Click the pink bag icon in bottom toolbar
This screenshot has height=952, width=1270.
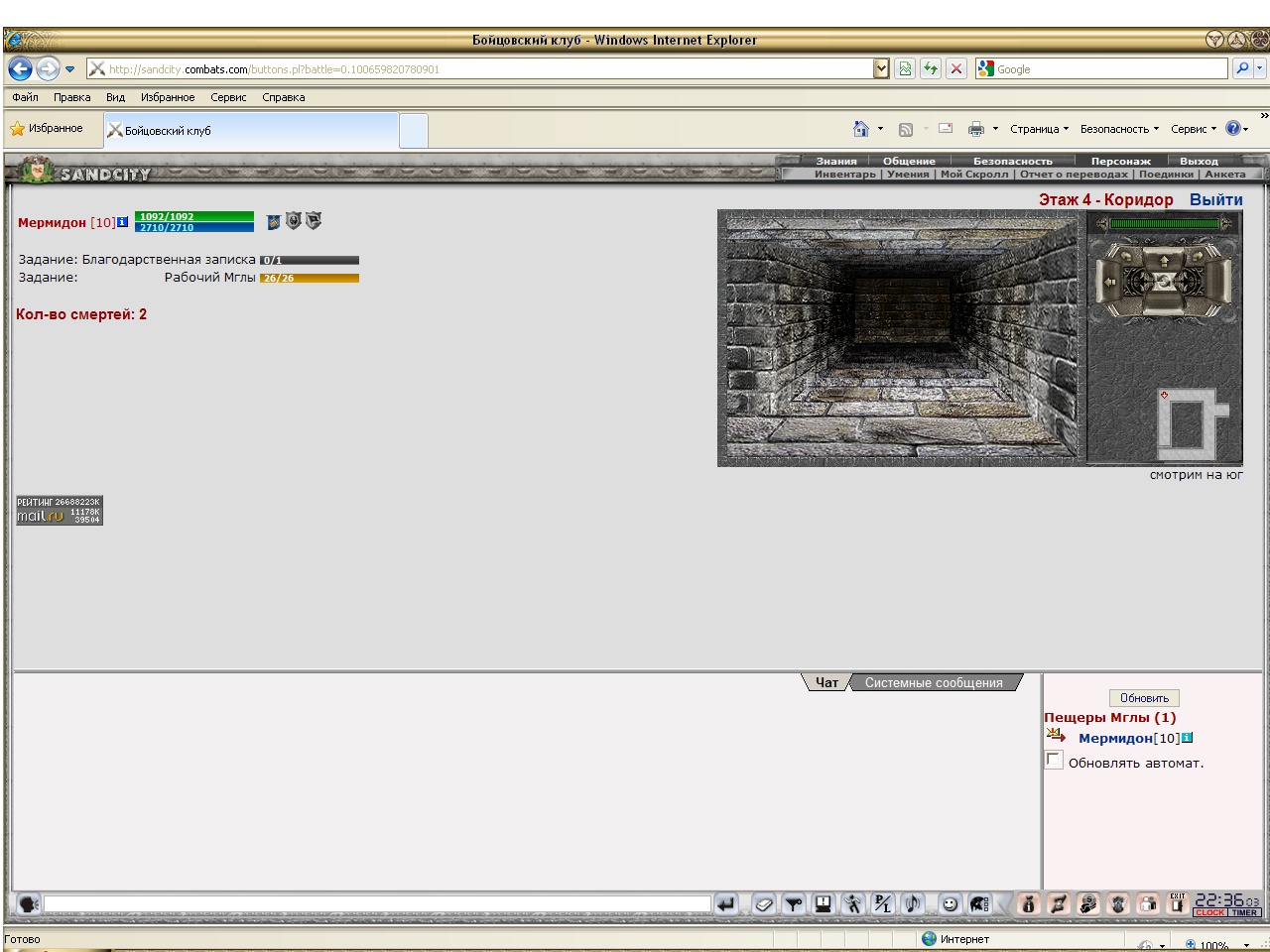[1028, 904]
